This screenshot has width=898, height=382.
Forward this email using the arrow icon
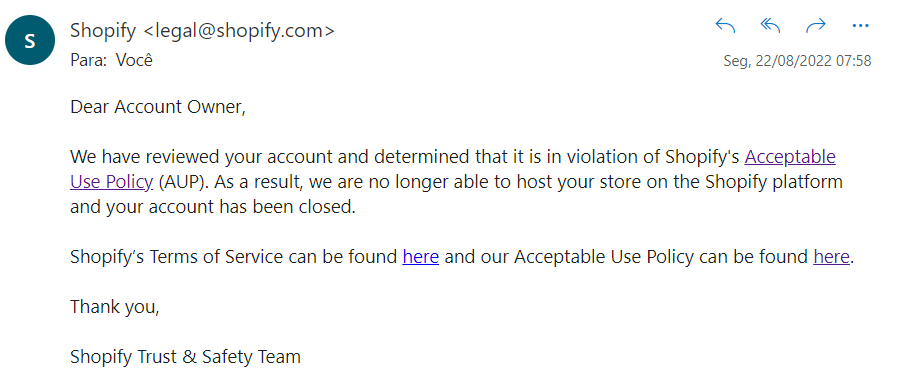tap(816, 26)
